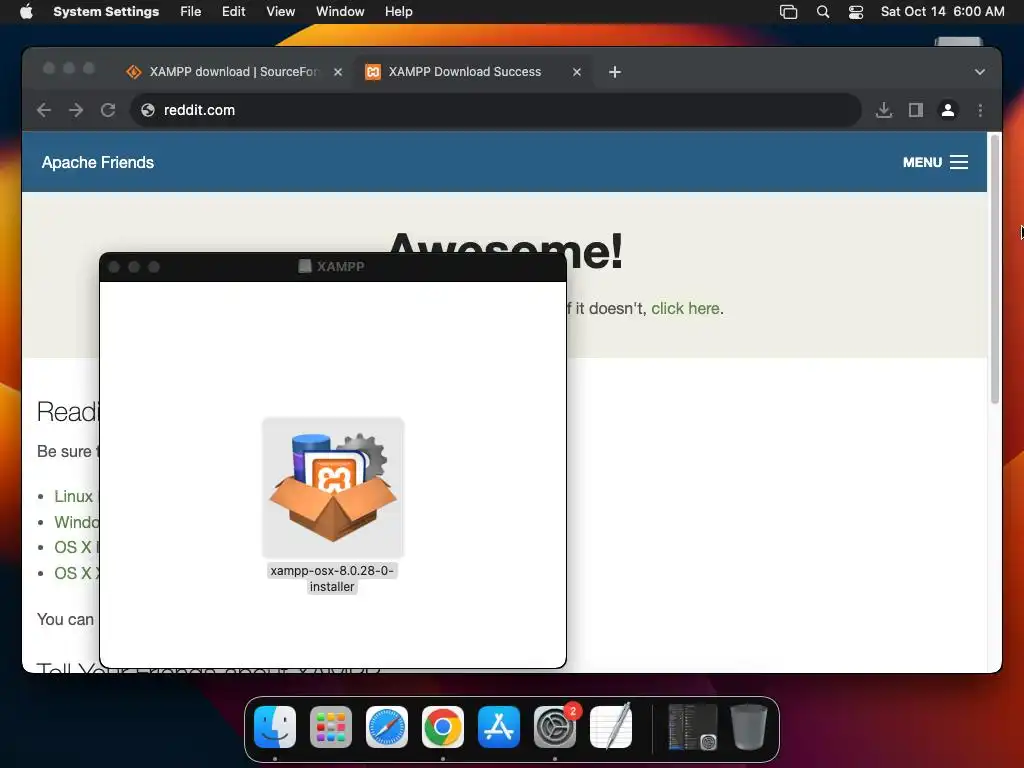Open the Apache Friends MENU hamburger
Viewport: 1024px width, 768px height.
(x=935, y=162)
